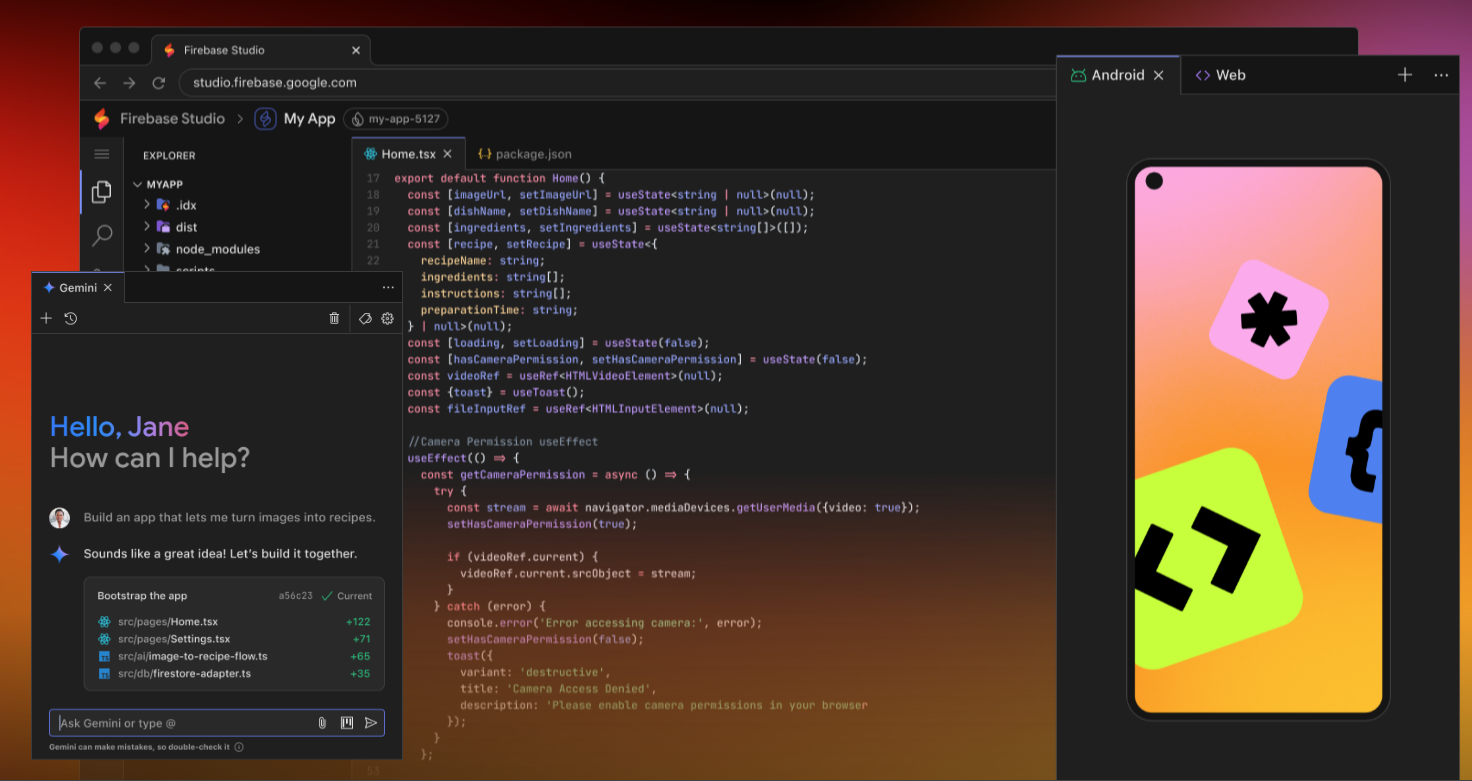Click the pink asterisk tile in phone preview
The image size is (1472, 781).
tap(1268, 320)
